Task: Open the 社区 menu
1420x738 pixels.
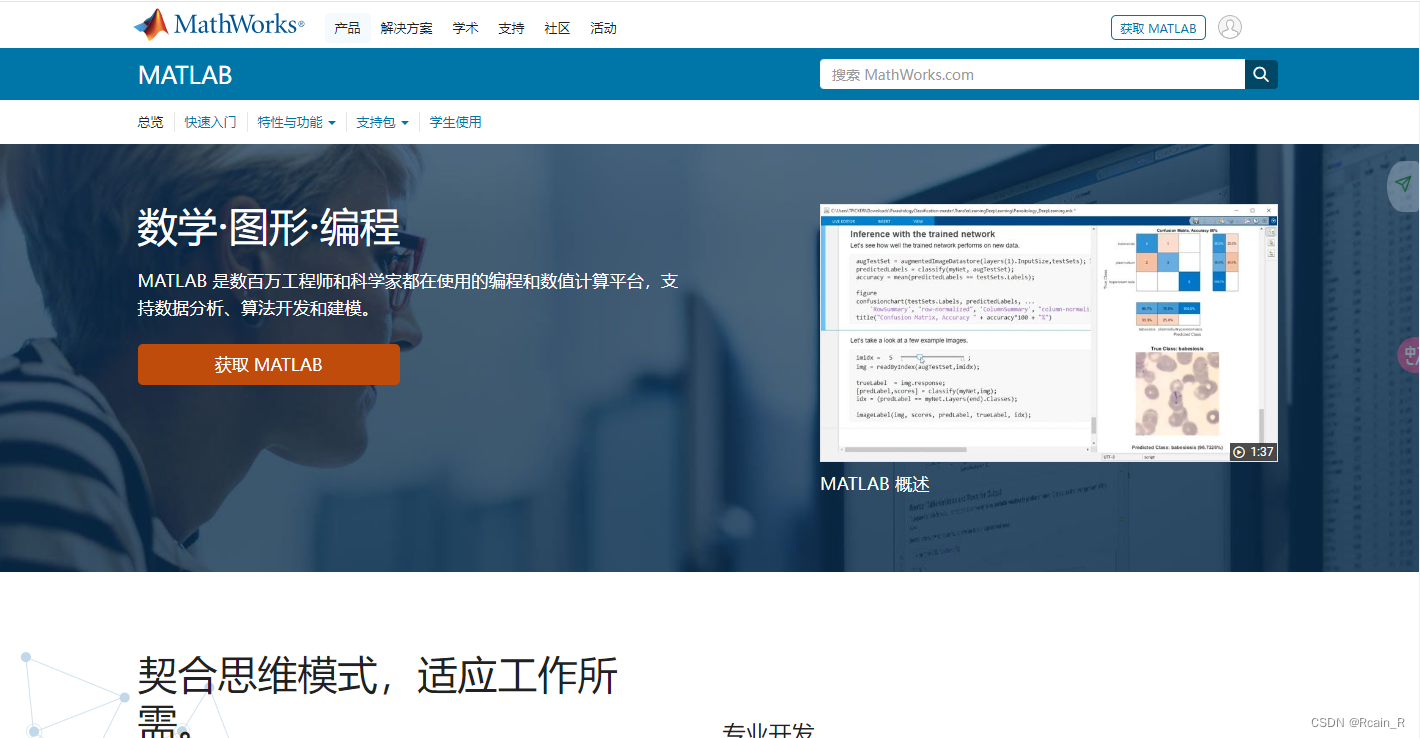Action: point(558,28)
